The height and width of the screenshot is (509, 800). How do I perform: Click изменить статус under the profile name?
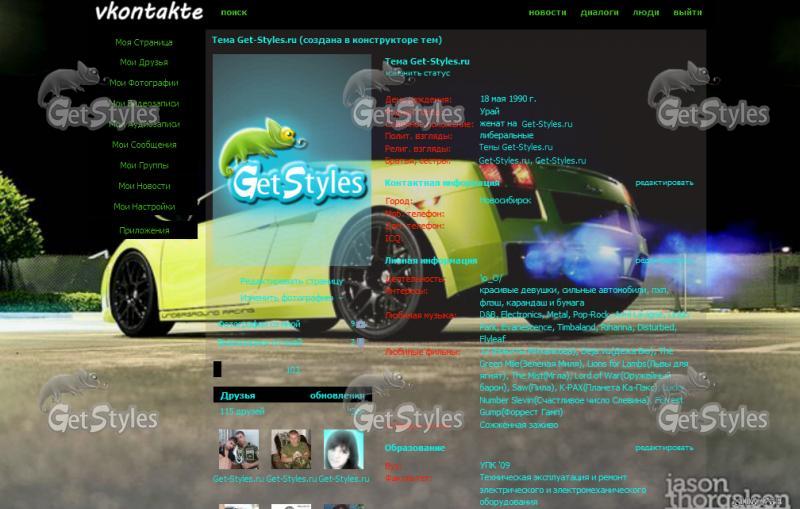[418, 73]
